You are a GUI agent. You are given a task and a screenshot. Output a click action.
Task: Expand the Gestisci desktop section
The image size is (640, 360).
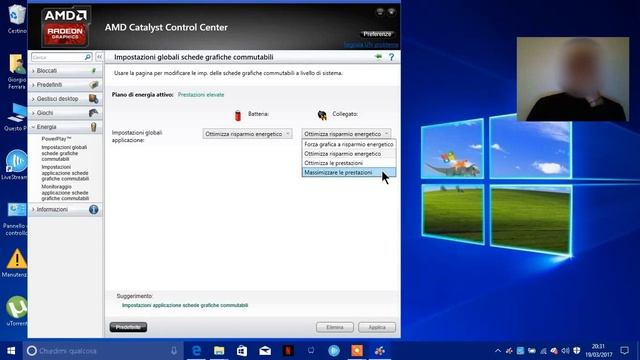[x=65, y=99]
